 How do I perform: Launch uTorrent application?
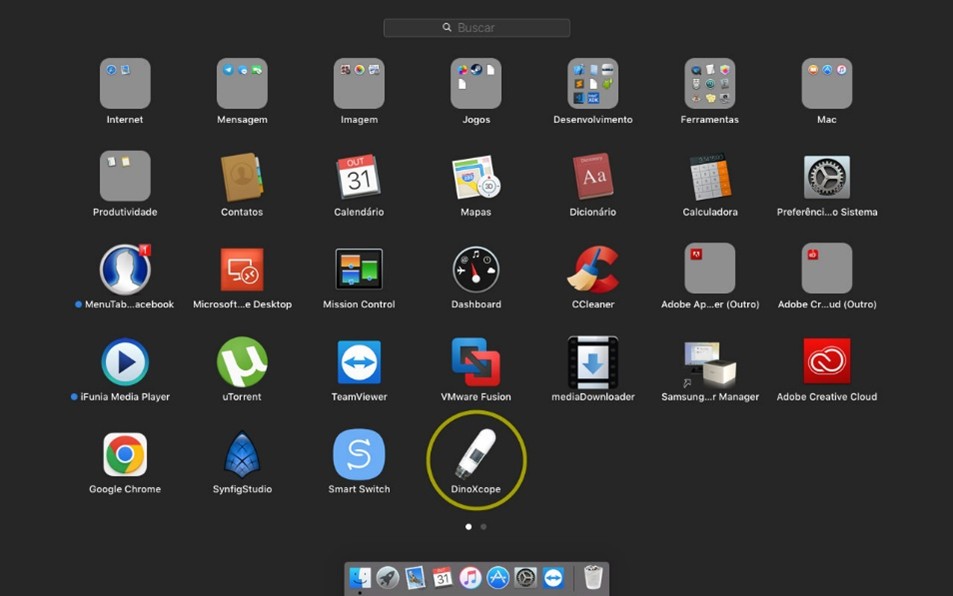point(242,362)
